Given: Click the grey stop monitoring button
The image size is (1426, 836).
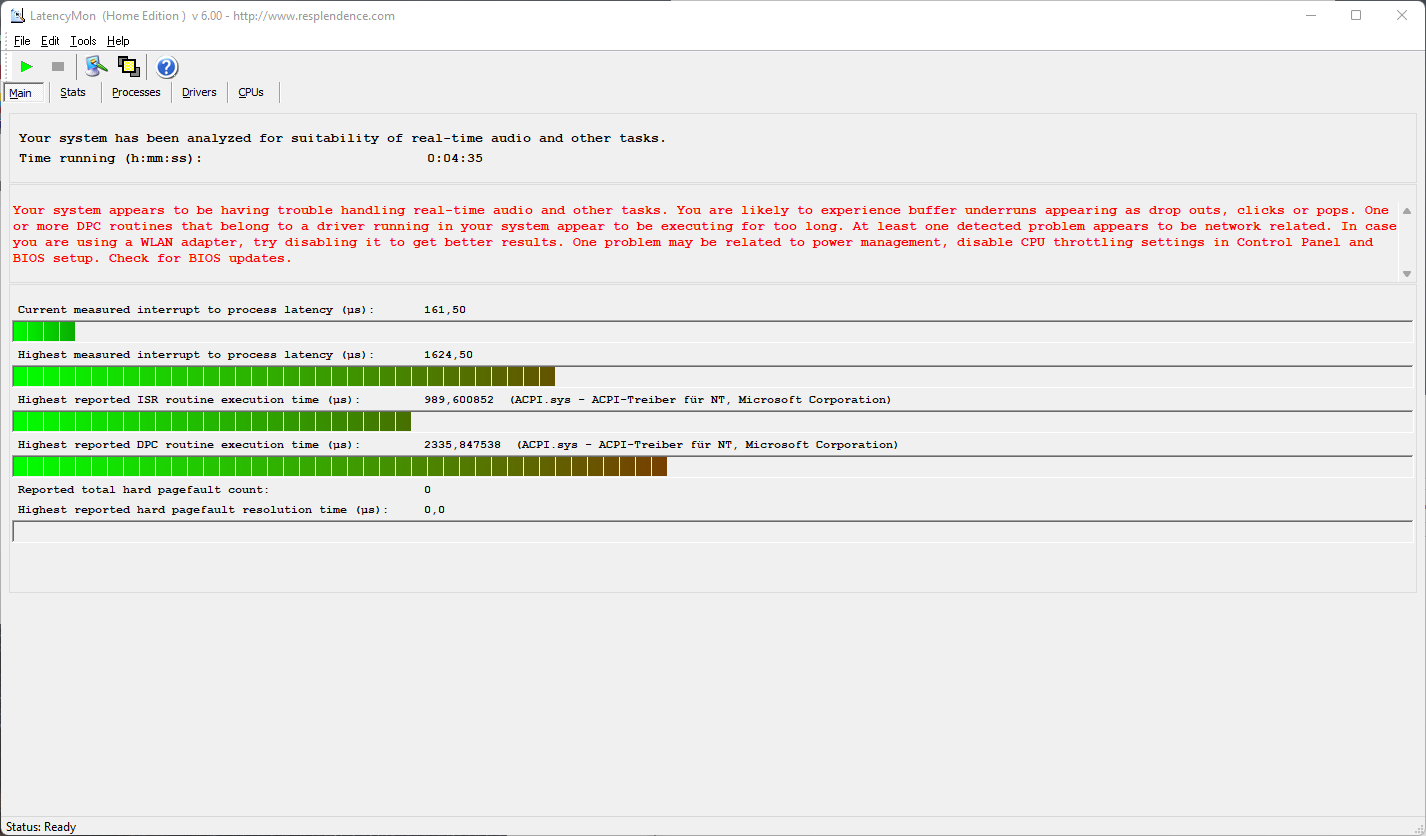Looking at the screenshot, I should coord(58,67).
